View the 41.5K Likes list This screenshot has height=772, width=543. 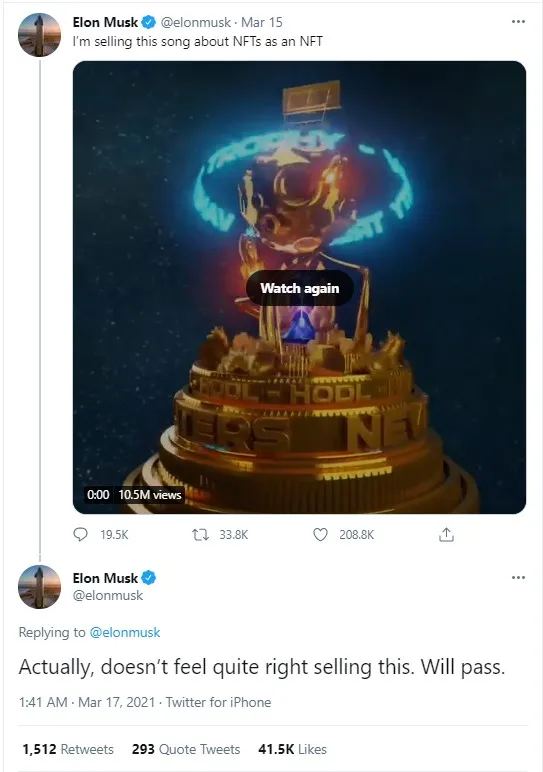point(292,749)
